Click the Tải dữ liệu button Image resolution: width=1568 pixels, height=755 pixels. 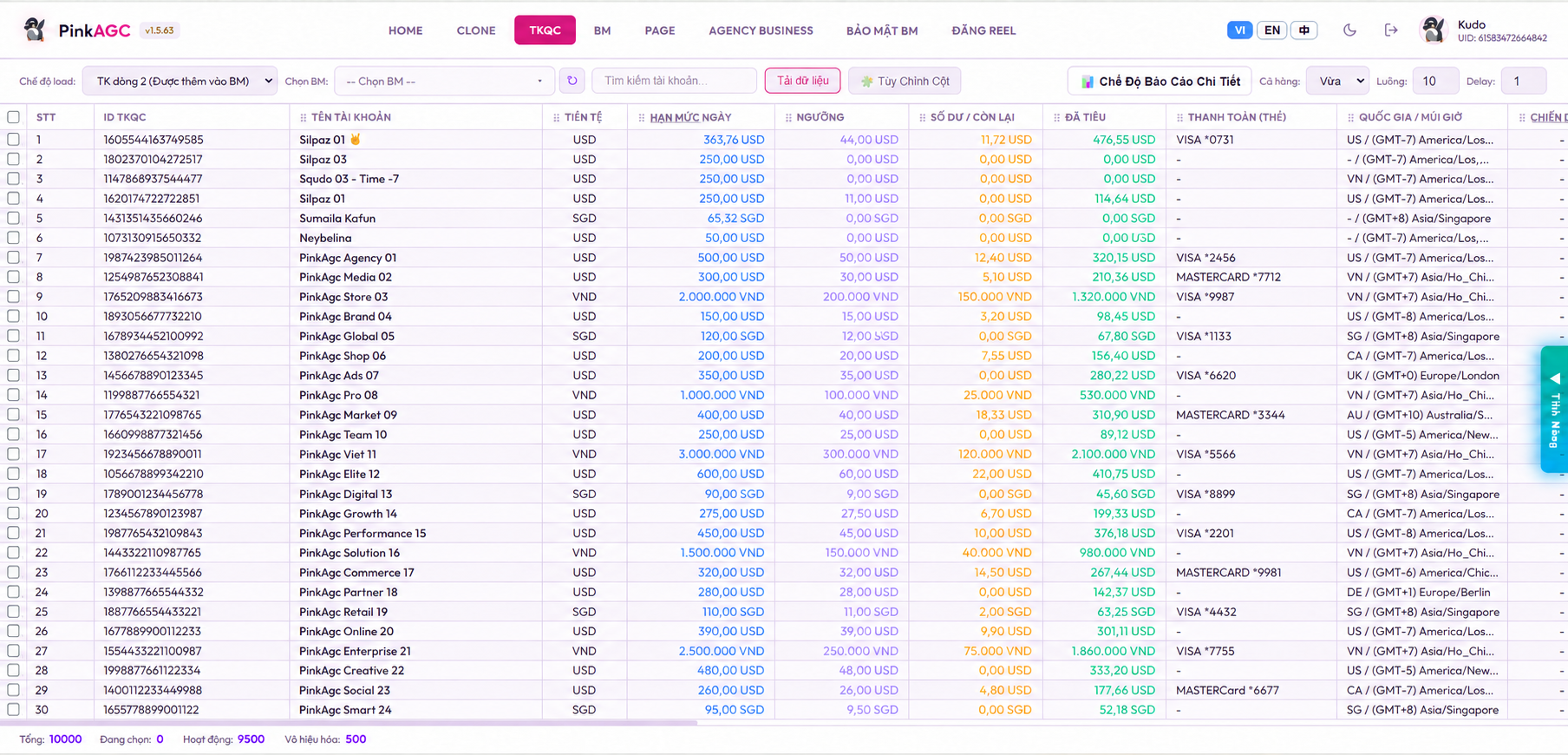tap(802, 81)
